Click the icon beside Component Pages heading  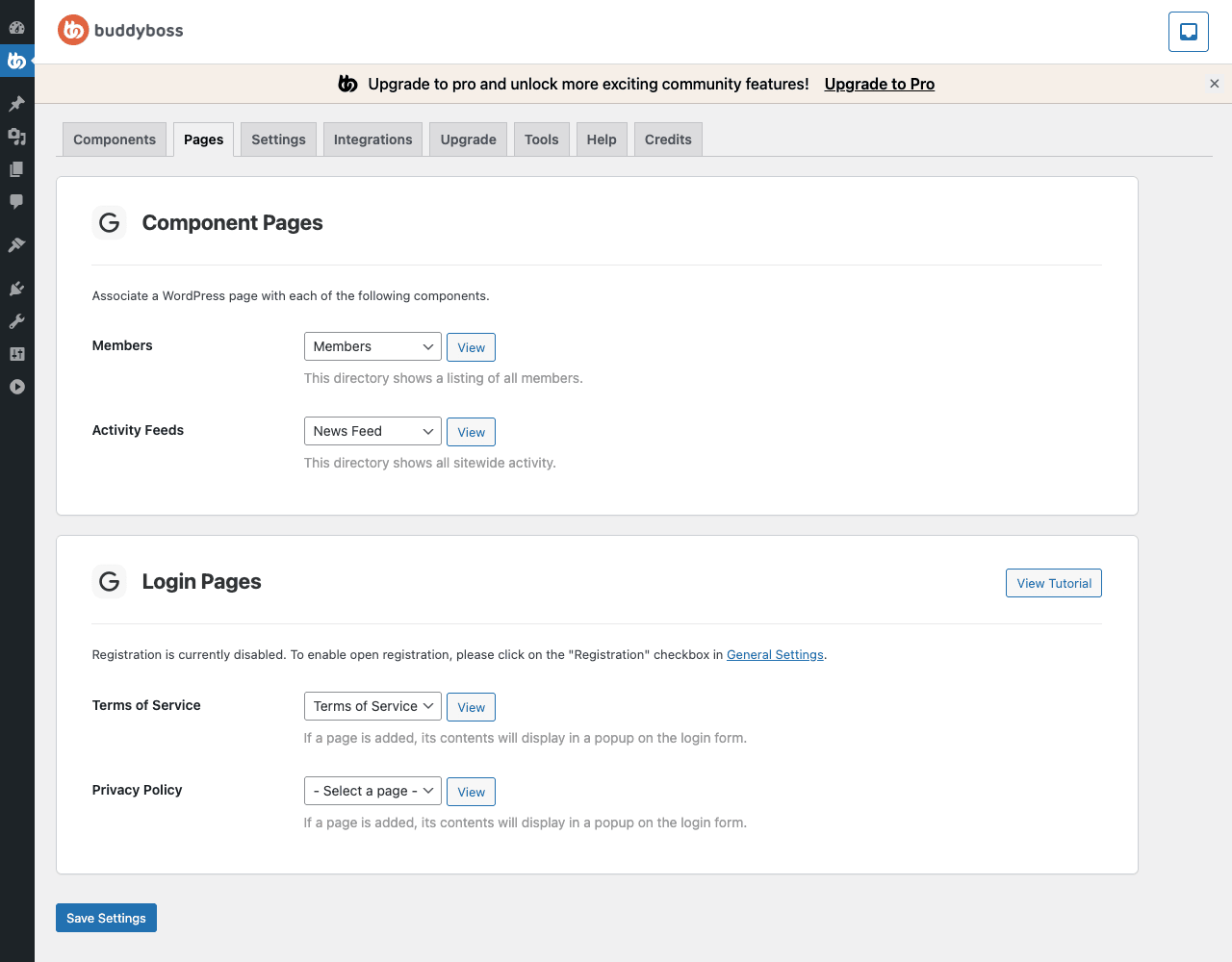110,222
